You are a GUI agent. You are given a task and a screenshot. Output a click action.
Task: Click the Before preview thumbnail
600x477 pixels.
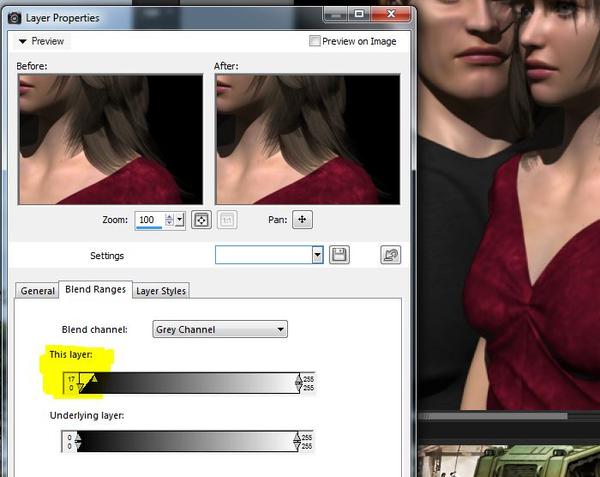pos(110,139)
